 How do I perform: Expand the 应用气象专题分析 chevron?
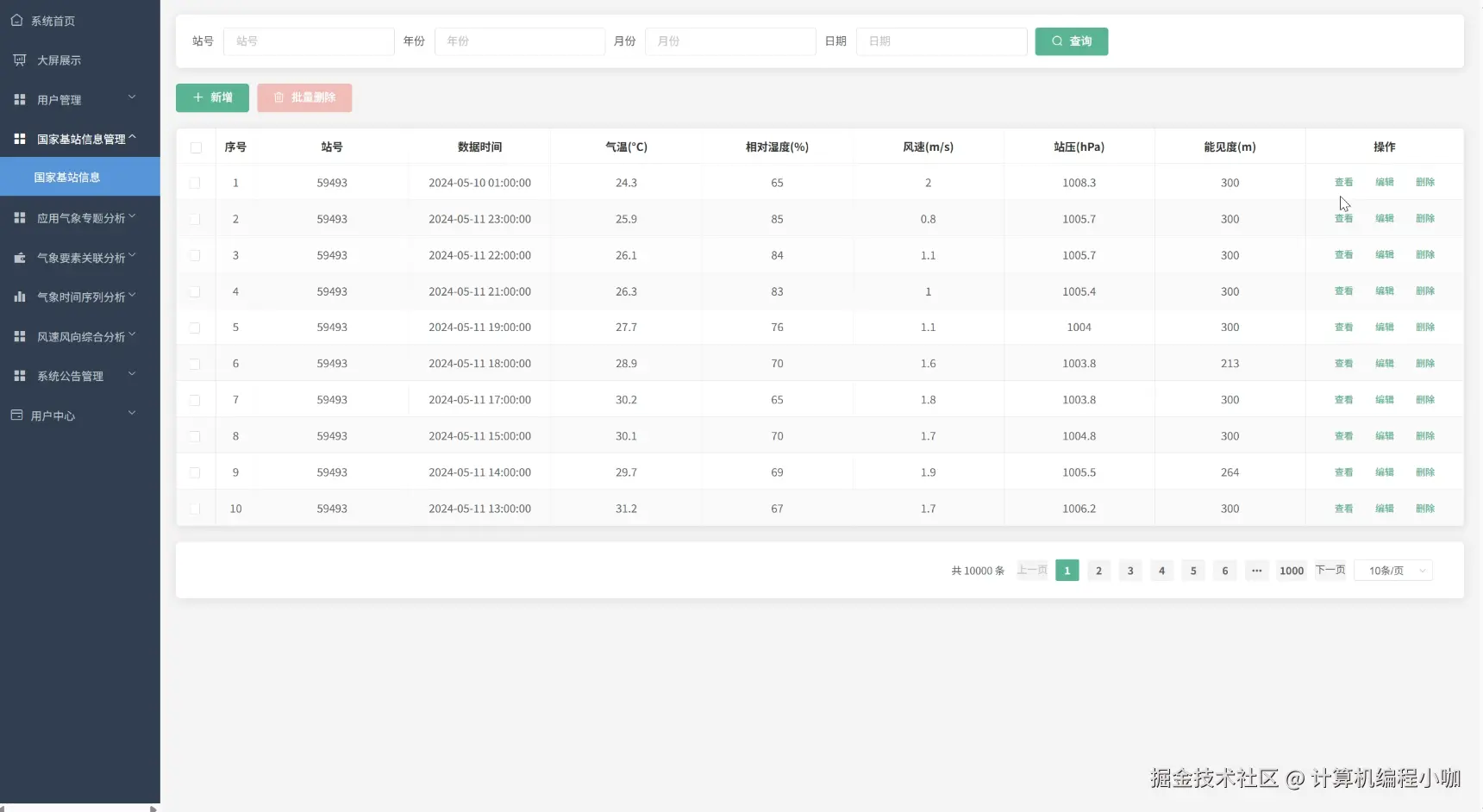132,215
